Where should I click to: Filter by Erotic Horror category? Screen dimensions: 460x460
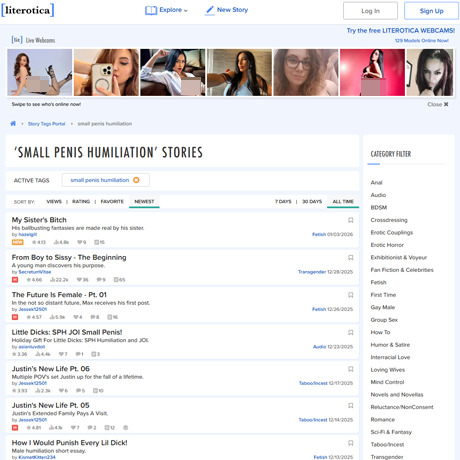click(387, 245)
